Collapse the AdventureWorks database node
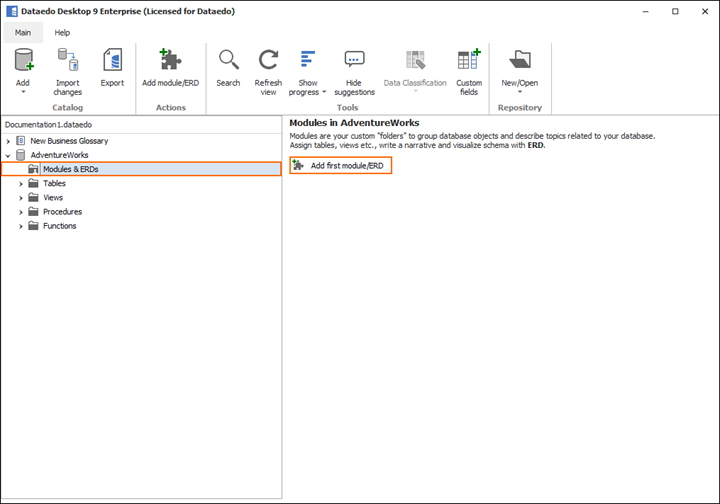Screen dimensions: 720x504 9,156
